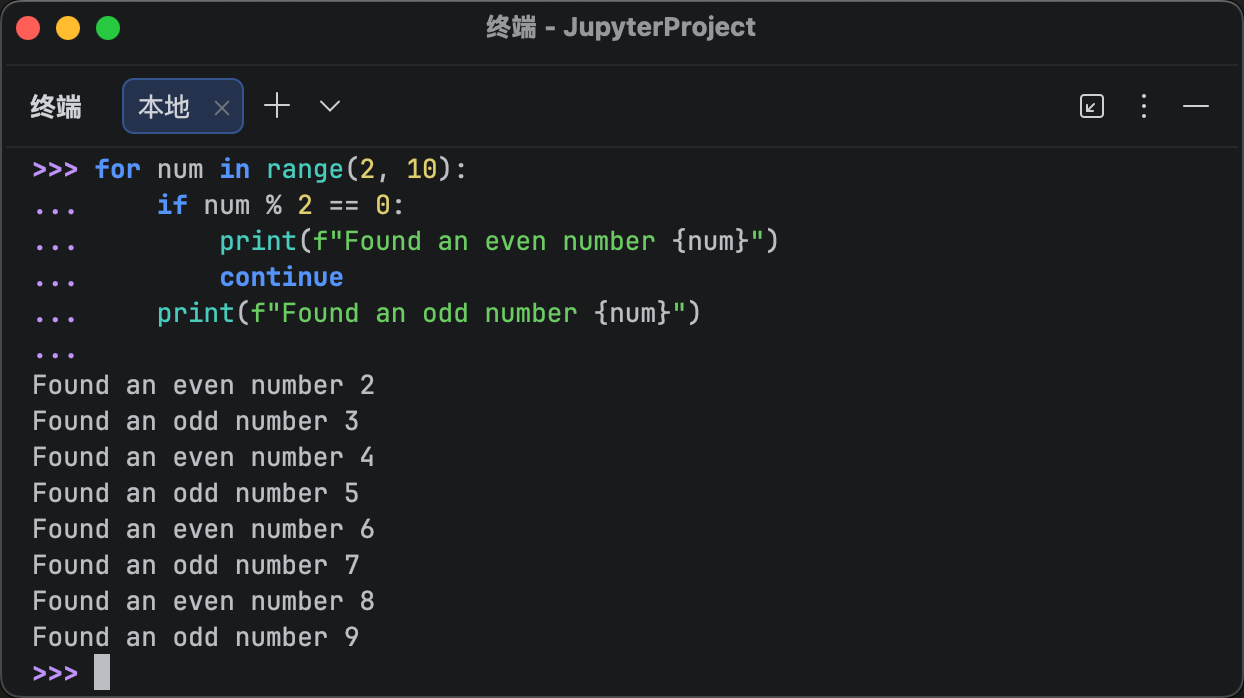Click the blue continue keyword
The width and height of the screenshot is (1244, 698).
pos(281,277)
